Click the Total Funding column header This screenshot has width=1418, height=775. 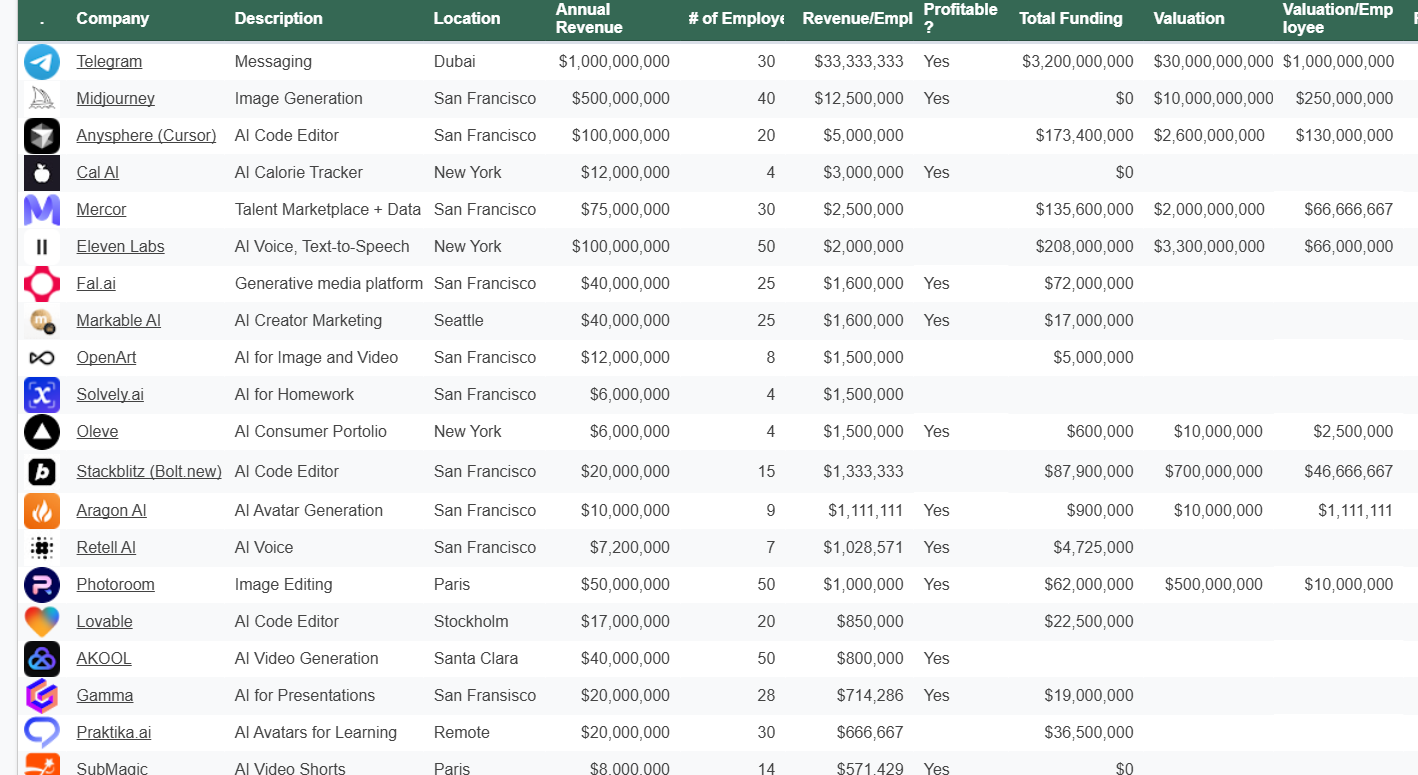[1071, 18]
